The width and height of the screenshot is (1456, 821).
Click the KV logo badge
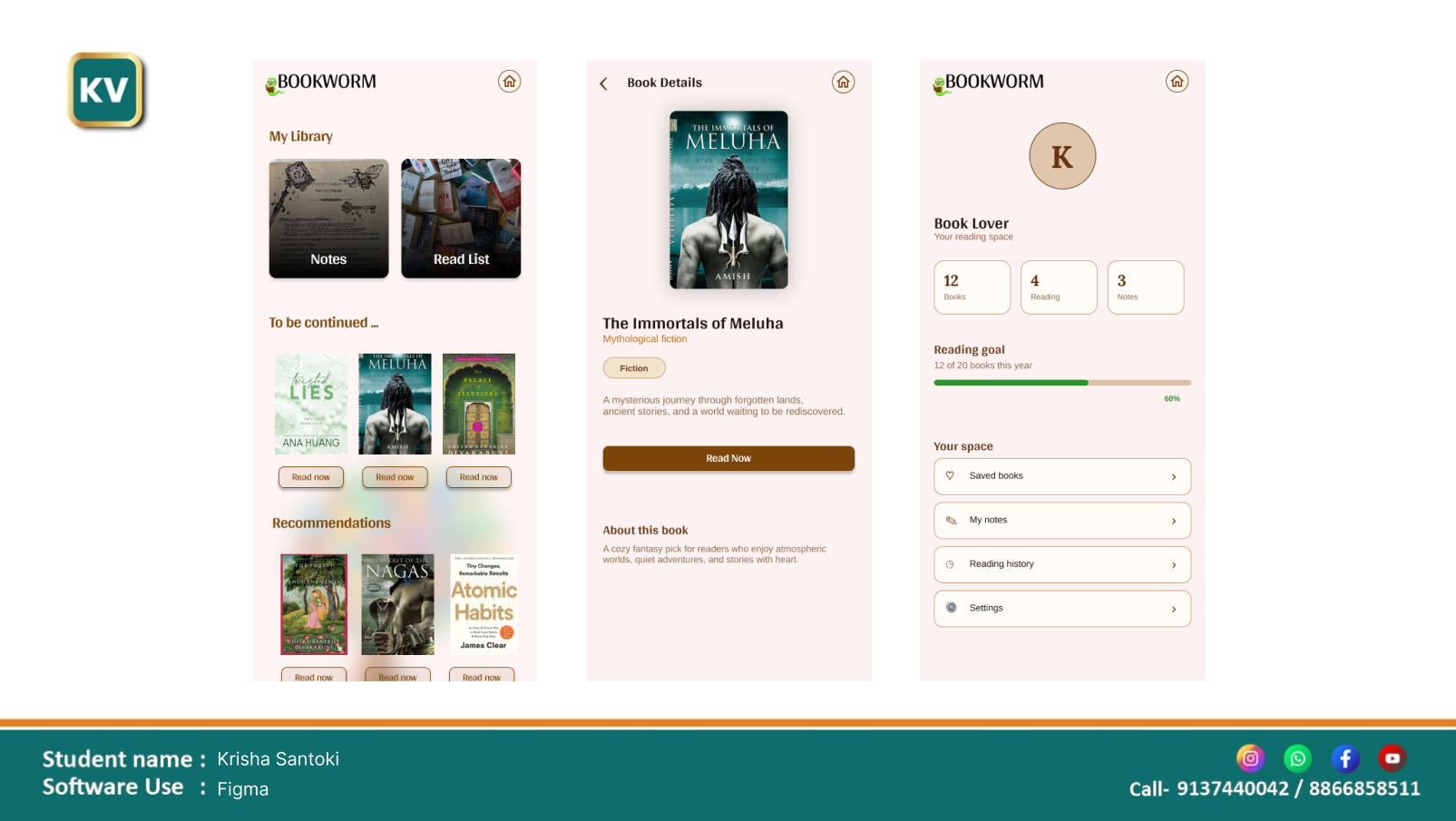(x=106, y=91)
